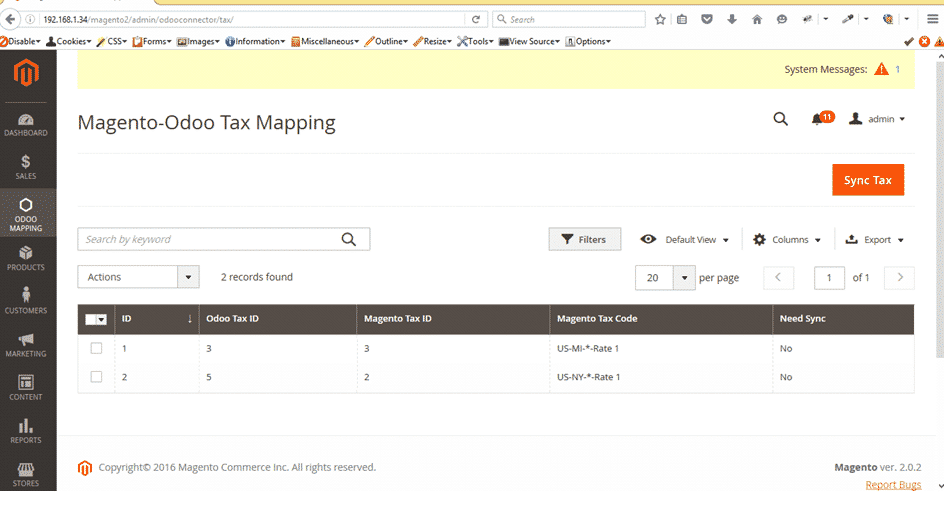Open the browser downloads arrow icon
The height and width of the screenshot is (506, 944).
click(x=732, y=19)
